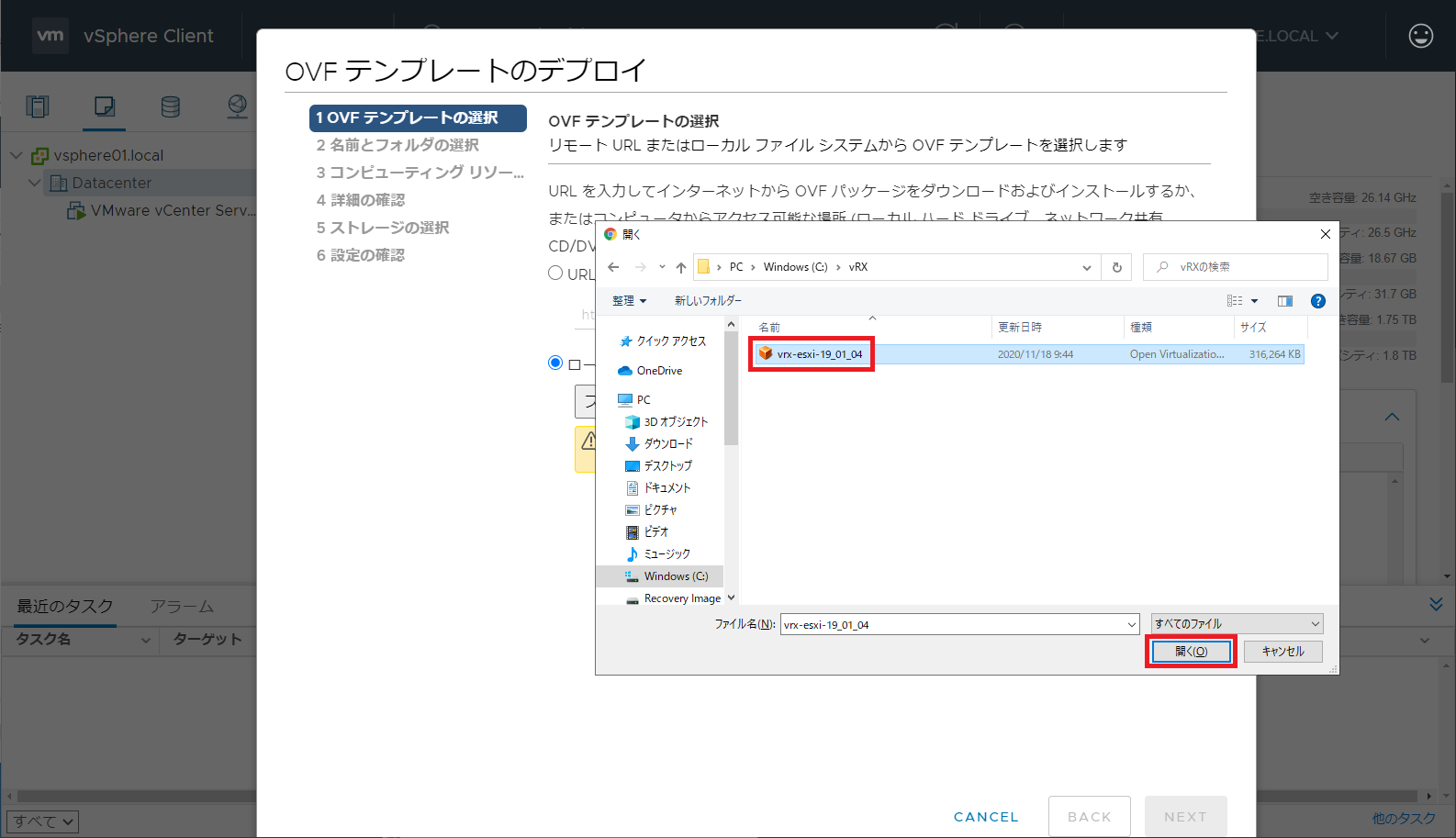Open the Storage inventory icon
1456x838 pixels.
click(x=171, y=106)
